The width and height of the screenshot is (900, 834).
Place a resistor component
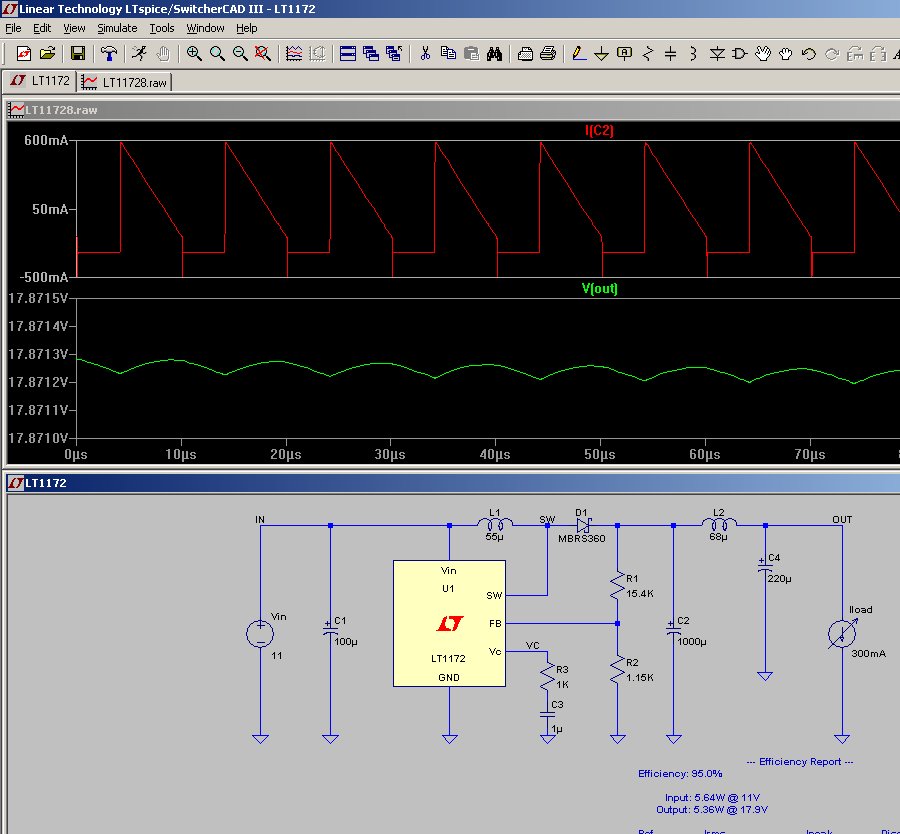647,53
